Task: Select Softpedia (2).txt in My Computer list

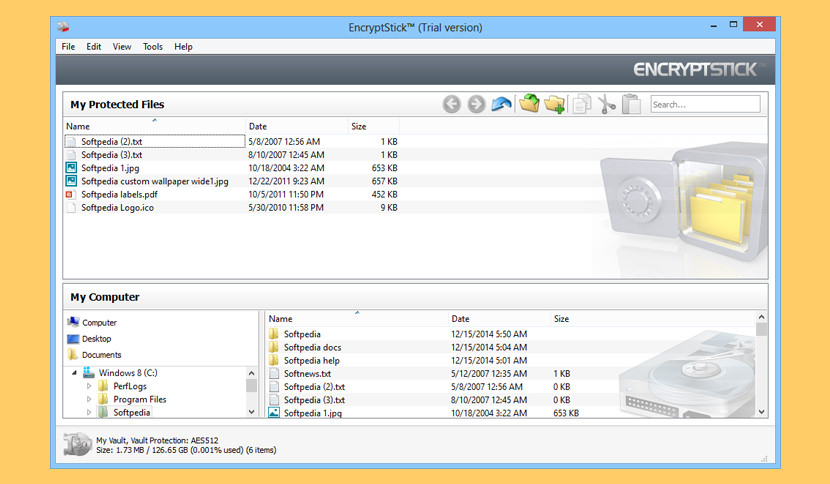Action: click(314, 387)
